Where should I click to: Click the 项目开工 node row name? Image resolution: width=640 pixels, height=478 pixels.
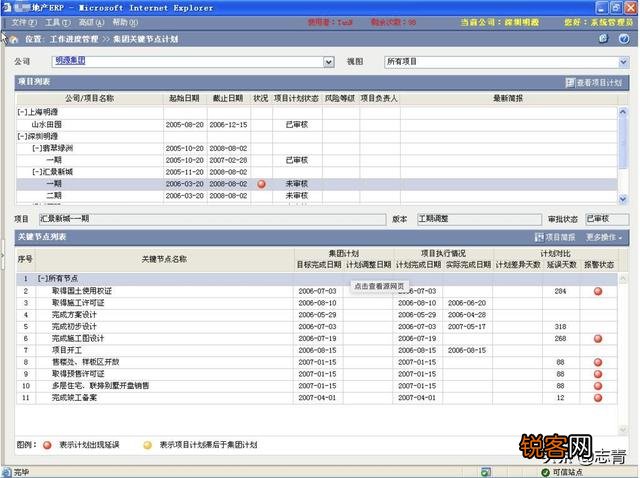[x=67, y=350]
